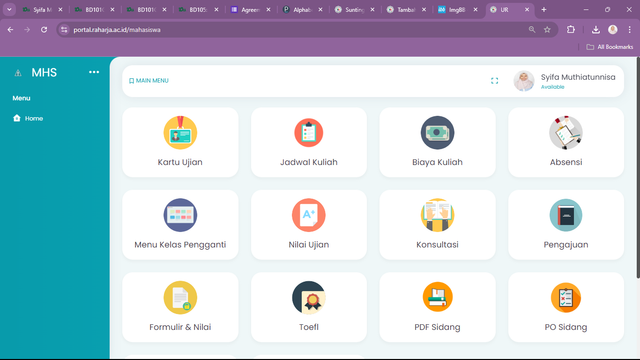Bookmark this page with the star icon
Screen dimensions: 640x360
[547, 30]
